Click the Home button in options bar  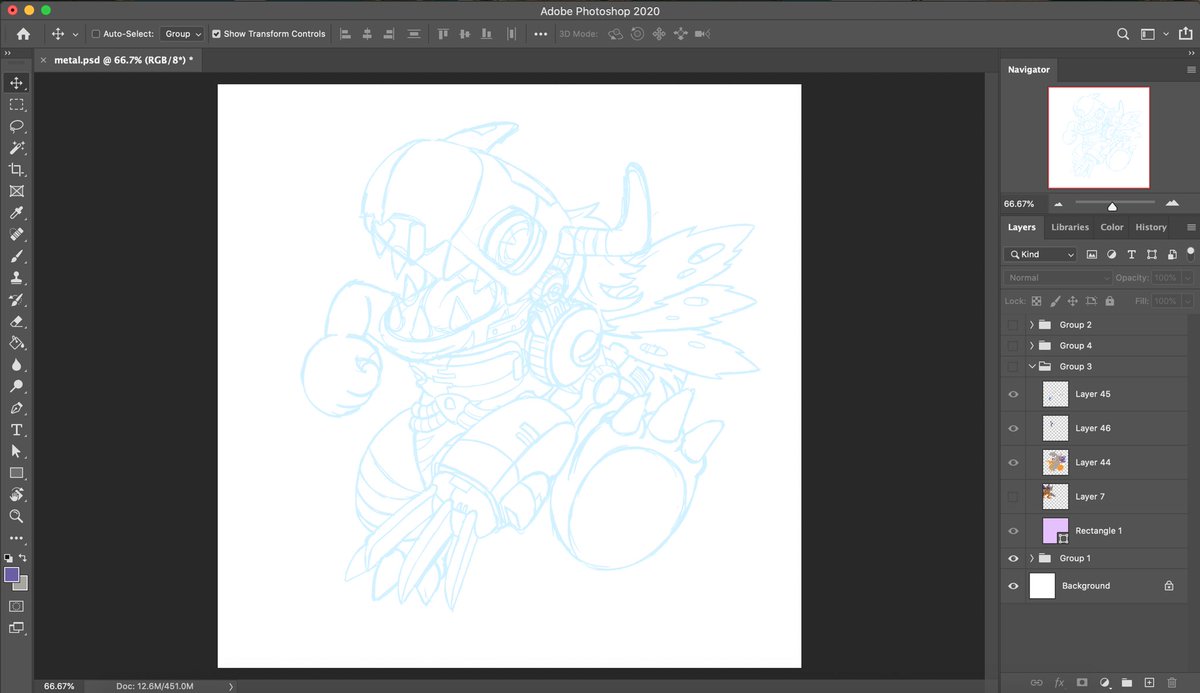point(23,33)
